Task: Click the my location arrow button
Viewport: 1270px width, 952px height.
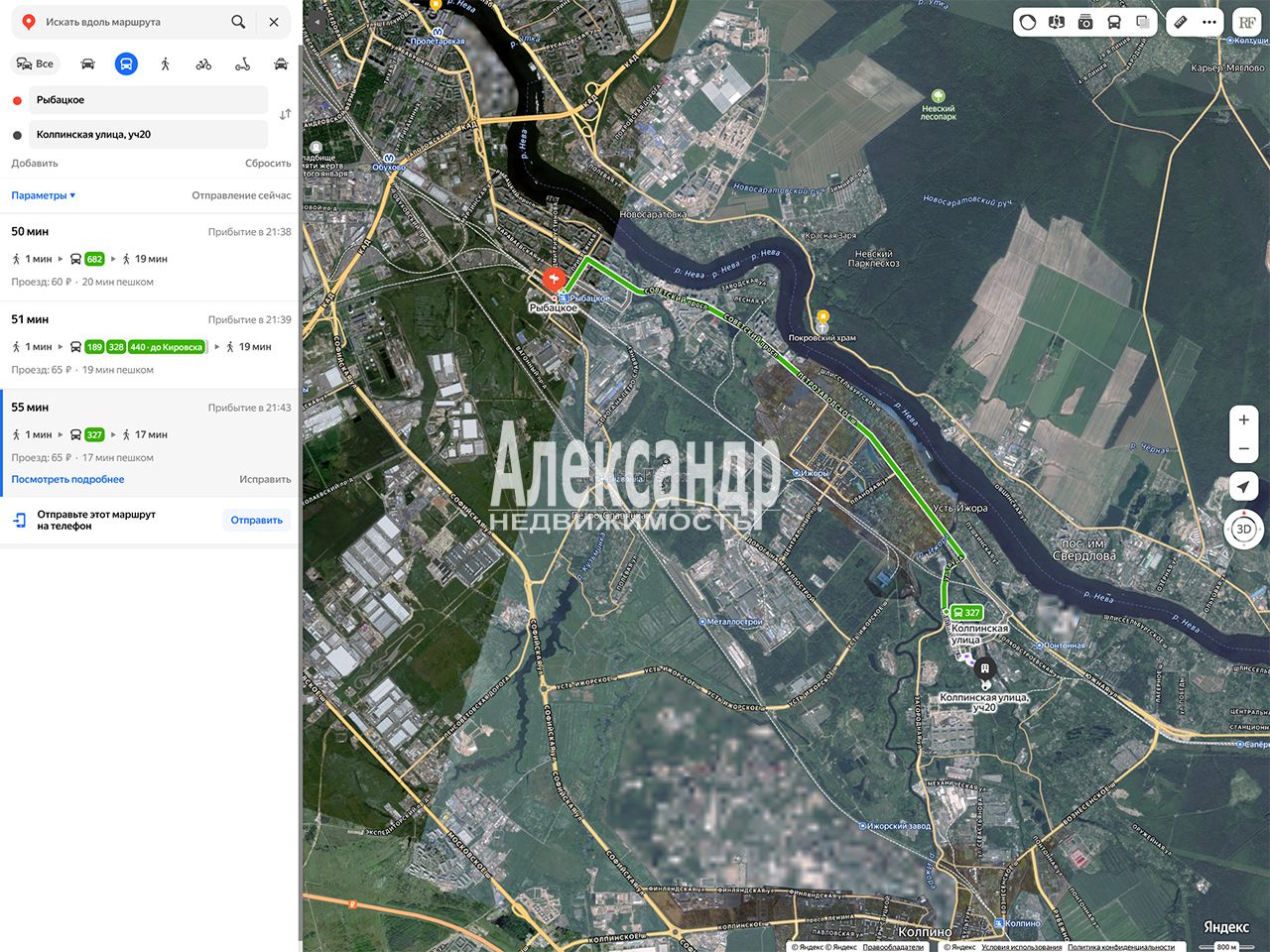Action: click(x=1244, y=486)
